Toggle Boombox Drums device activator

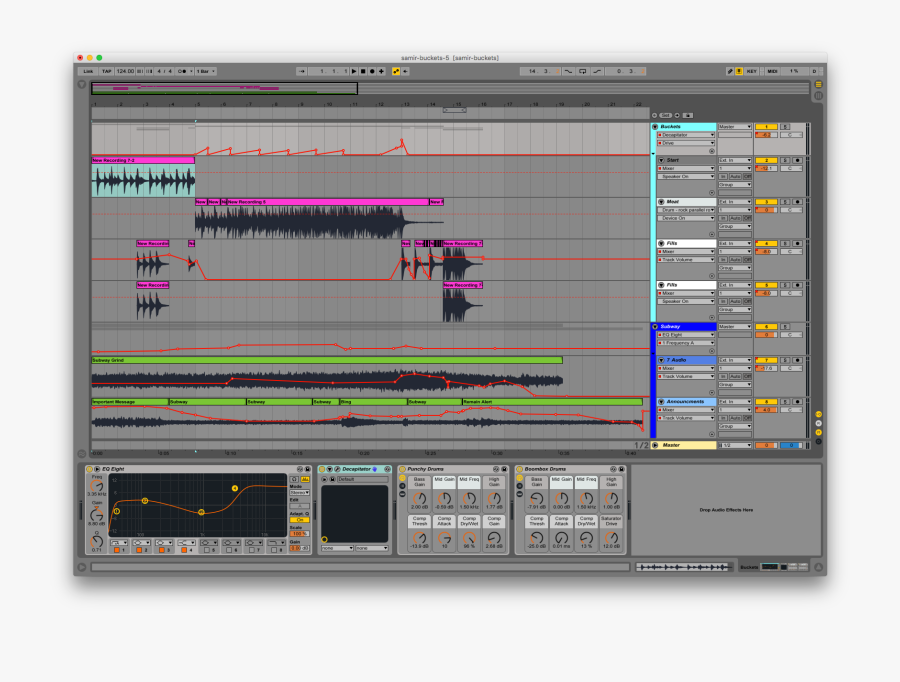(519, 470)
